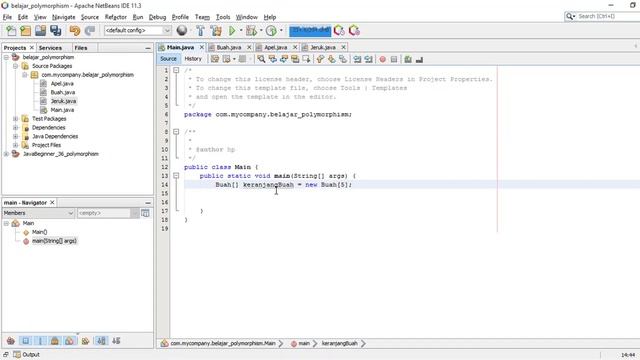The height and width of the screenshot is (360, 640).
Task: Click the Debug Project icon
Action: [251, 31]
